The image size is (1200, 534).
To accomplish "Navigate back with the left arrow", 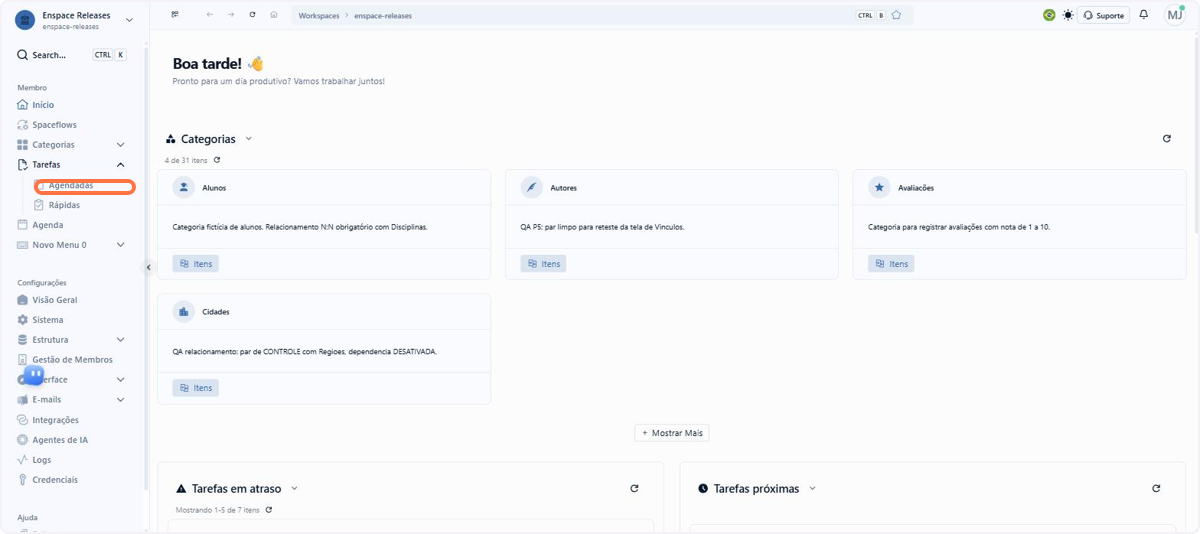I will [209, 15].
